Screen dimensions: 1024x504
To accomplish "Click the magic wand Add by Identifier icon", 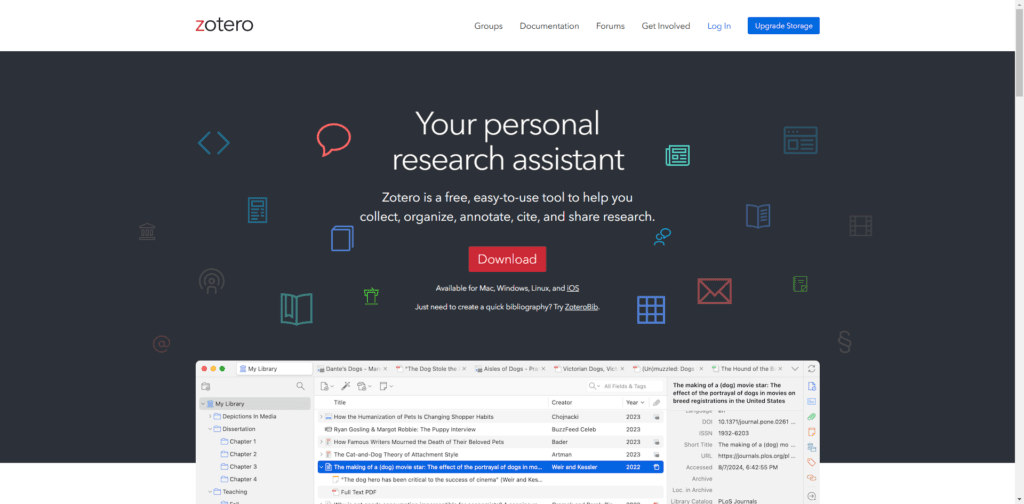I will click(x=346, y=386).
